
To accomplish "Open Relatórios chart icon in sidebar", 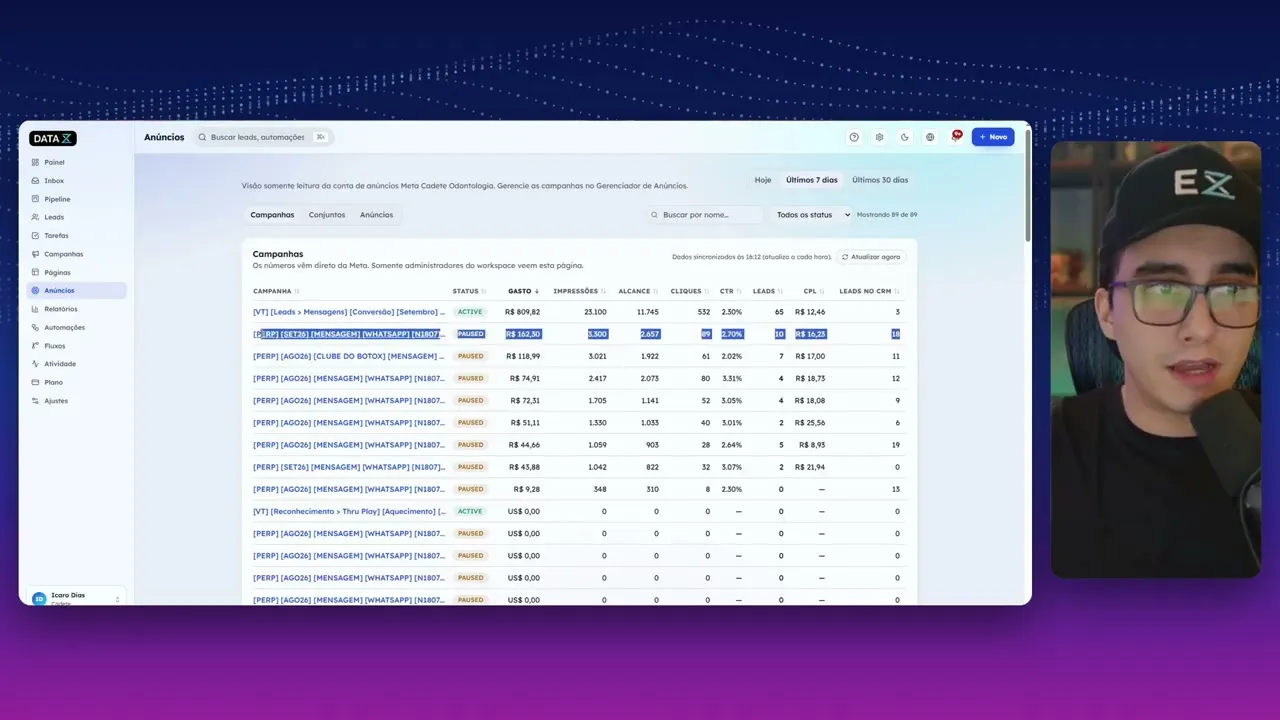I will 36,309.
